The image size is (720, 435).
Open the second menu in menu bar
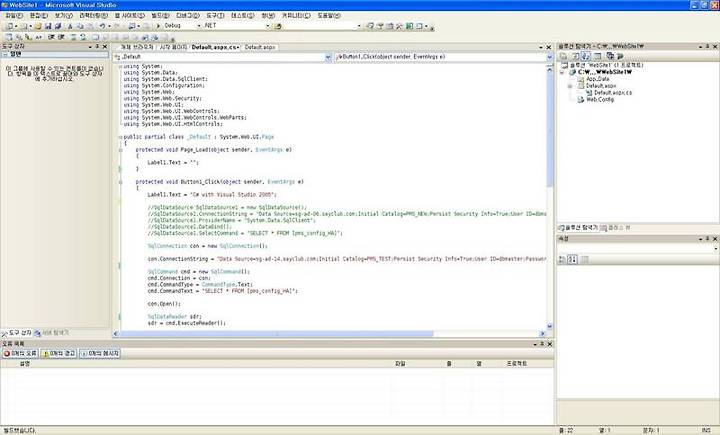coord(39,16)
